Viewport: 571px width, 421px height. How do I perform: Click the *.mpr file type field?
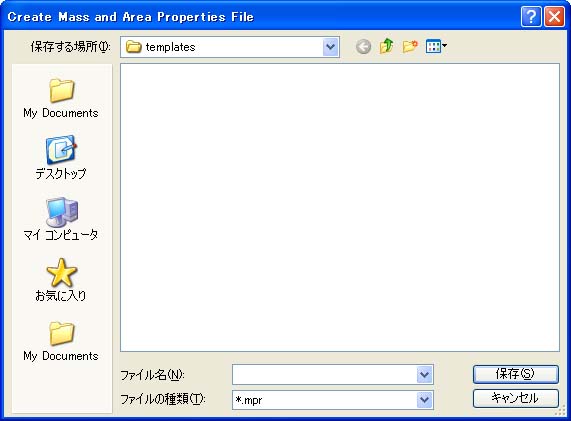(x=324, y=400)
